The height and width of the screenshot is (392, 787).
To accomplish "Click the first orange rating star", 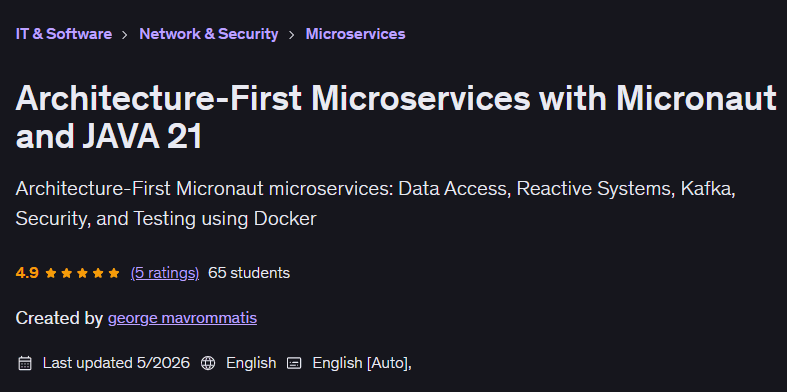I will (x=50, y=273).
